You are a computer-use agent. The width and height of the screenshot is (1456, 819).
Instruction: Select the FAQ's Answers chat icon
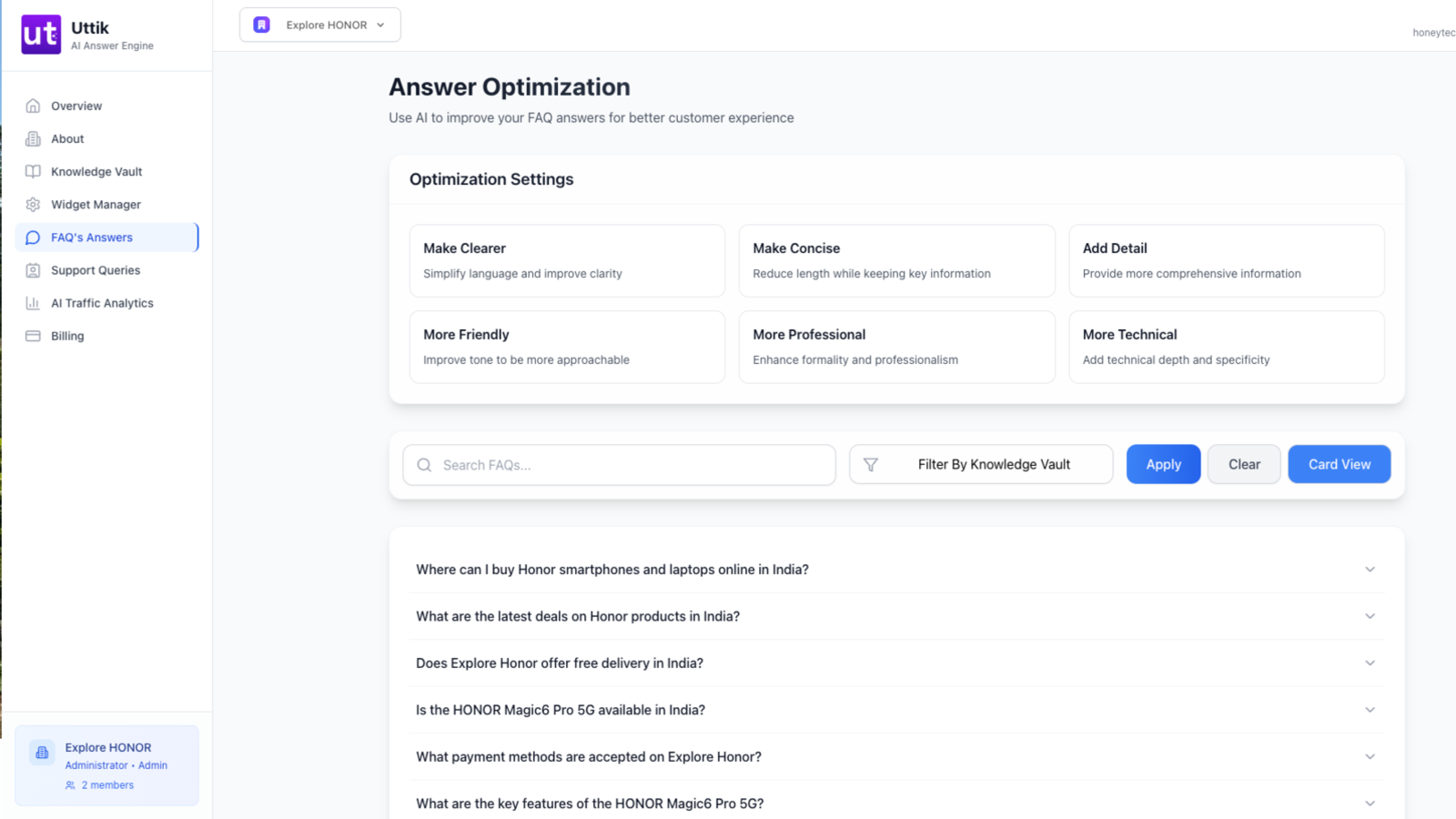tap(33, 237)
